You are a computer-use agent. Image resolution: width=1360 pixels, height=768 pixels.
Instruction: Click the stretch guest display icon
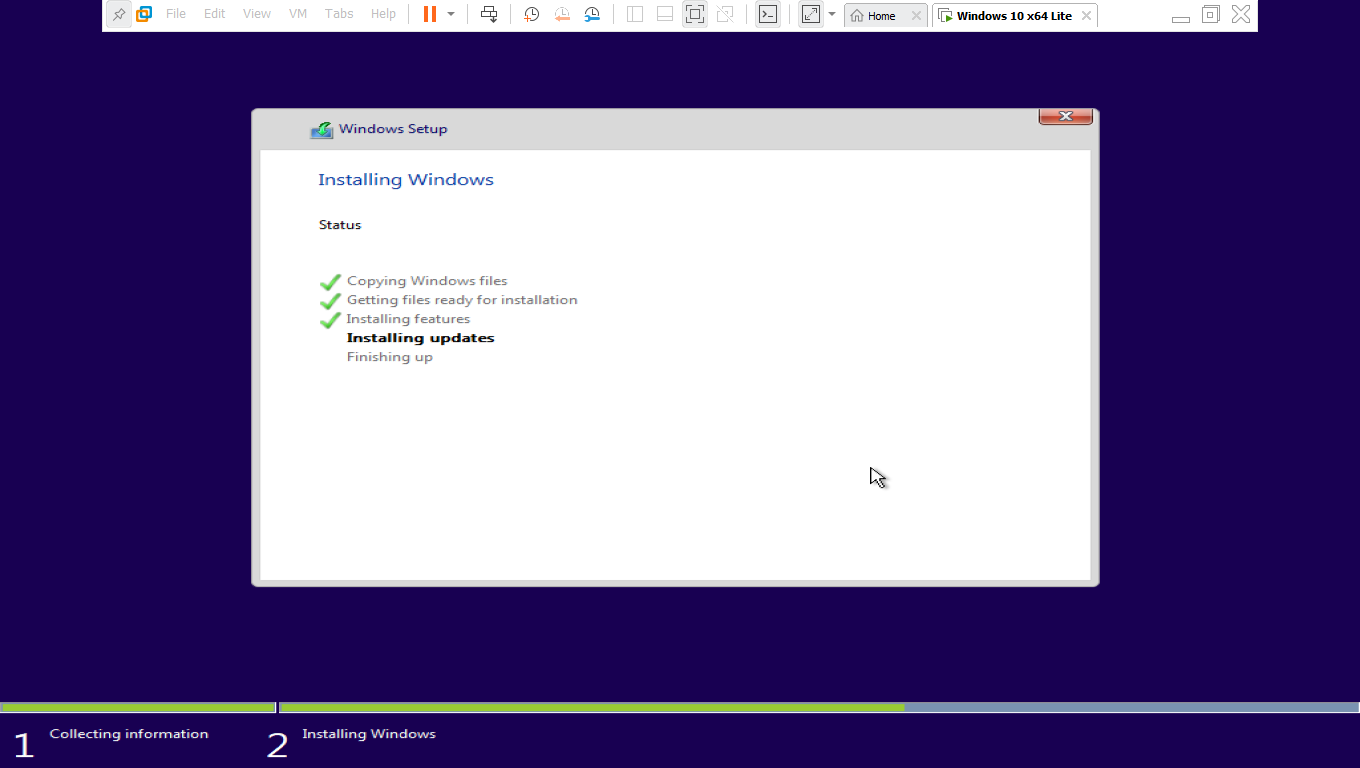coord(811,14)
